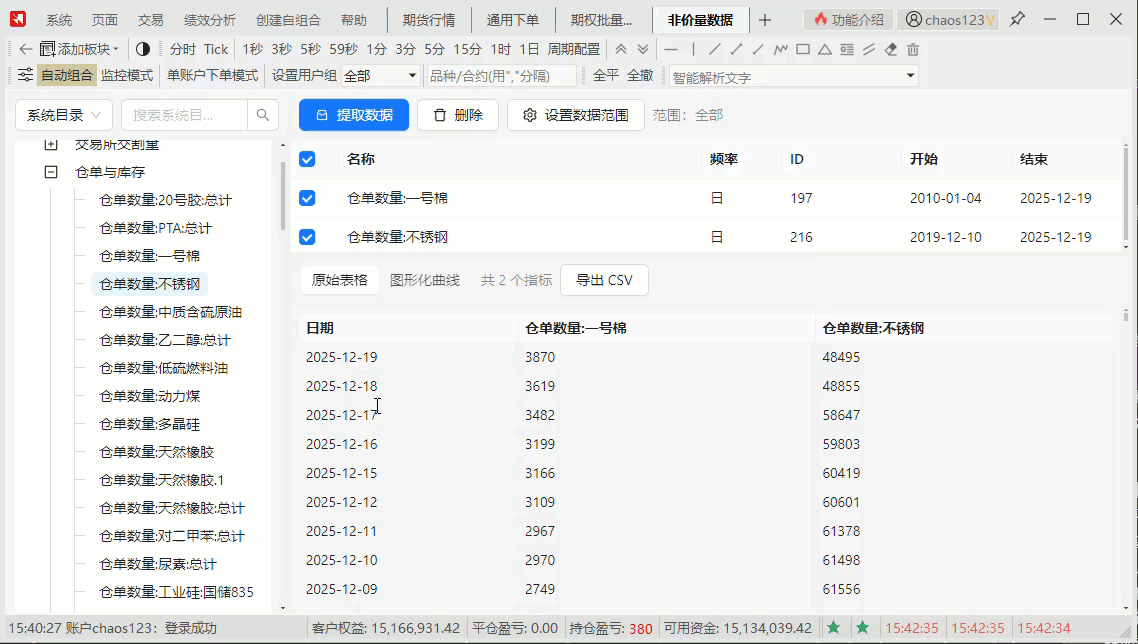Uncheck the 仓单数量:一号棉 row checkbox
The image size is (1138, 644).
coord(307,198)
